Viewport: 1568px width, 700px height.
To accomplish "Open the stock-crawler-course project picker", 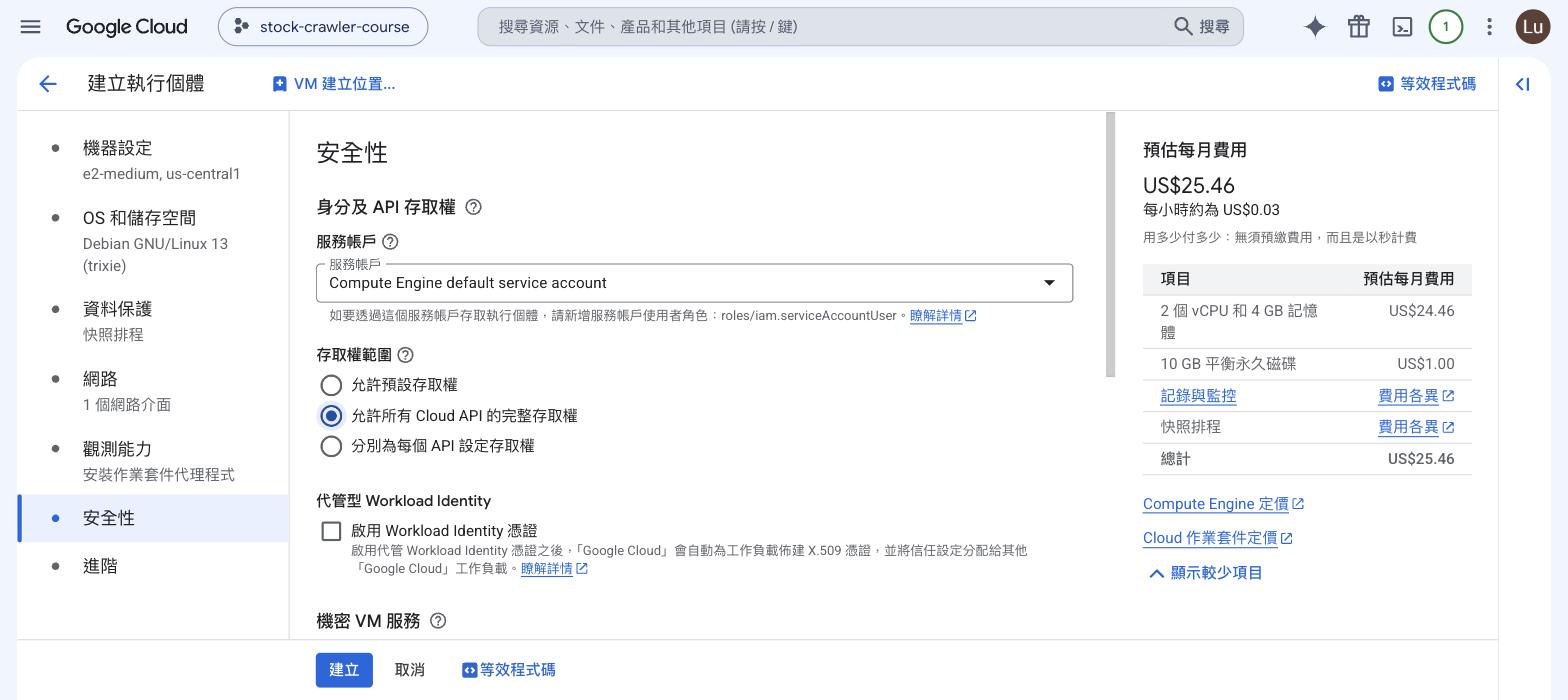I will (323, 27).
